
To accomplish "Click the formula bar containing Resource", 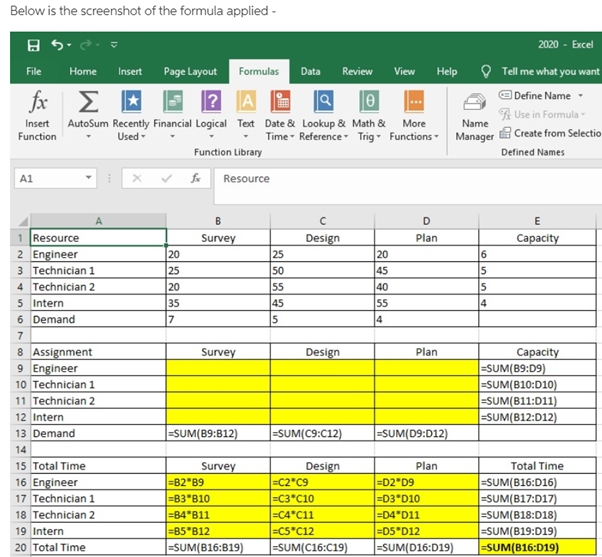I will click(400, 178).
